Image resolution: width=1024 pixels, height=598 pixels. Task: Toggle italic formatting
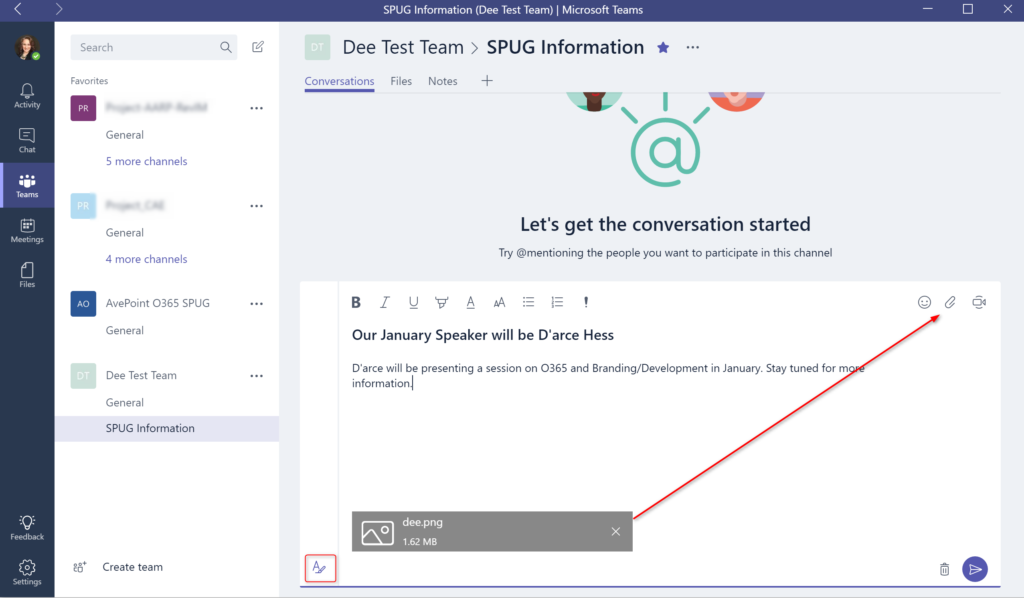[385, 302]
